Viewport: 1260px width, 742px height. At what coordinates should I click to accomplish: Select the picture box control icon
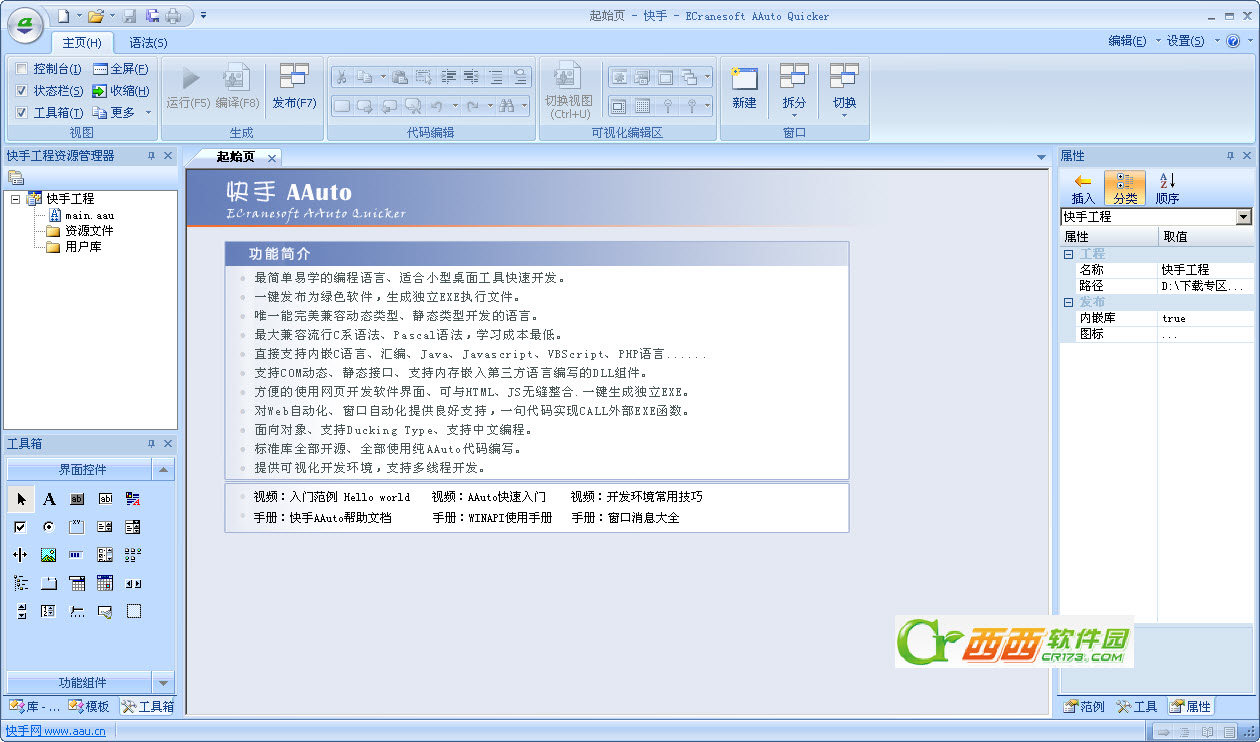click(x=49, y=555)
